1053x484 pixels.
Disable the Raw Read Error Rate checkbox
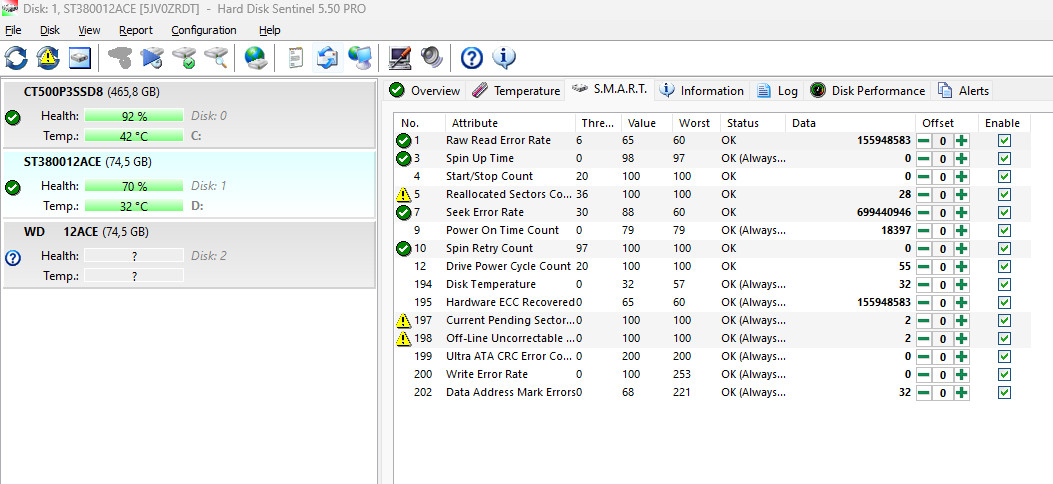(1004, 141)
